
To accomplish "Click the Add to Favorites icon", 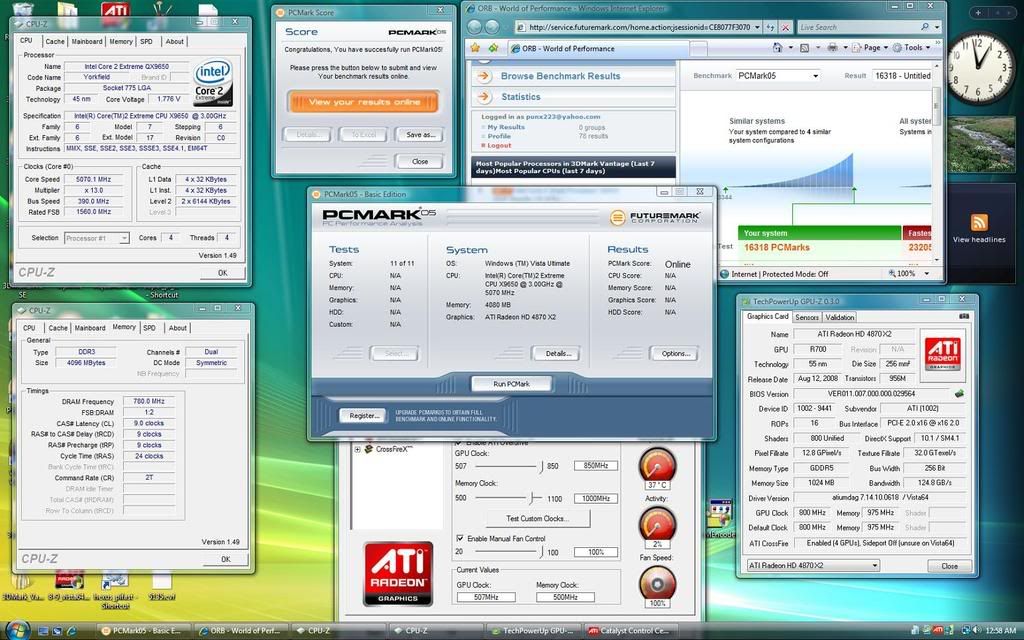I will (x=493, y=48).
